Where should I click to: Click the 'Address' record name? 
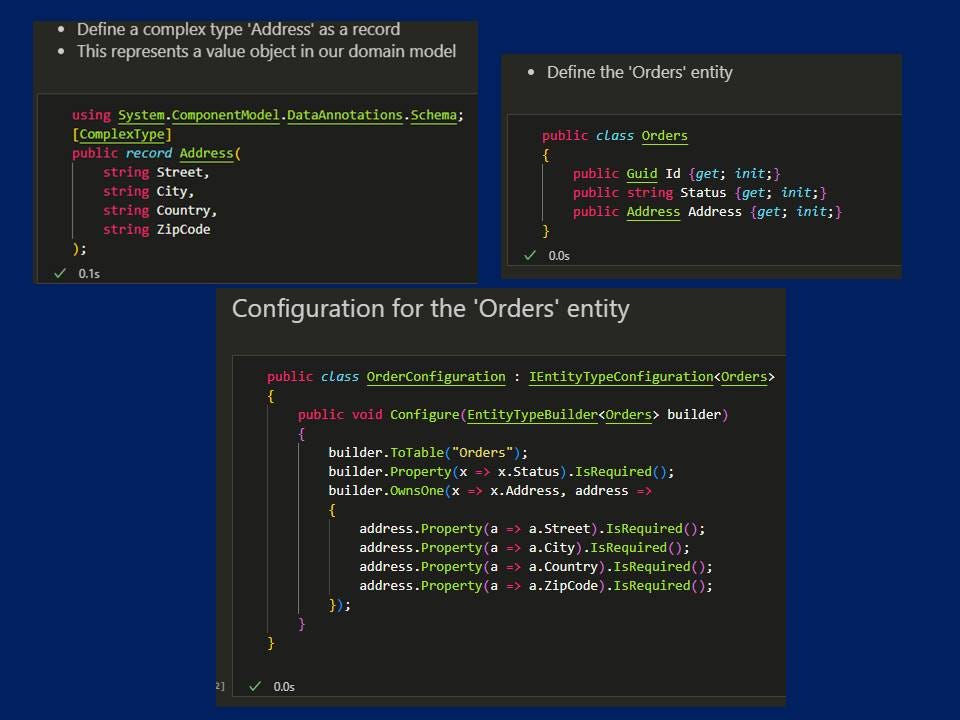click(x=206, y=153)
